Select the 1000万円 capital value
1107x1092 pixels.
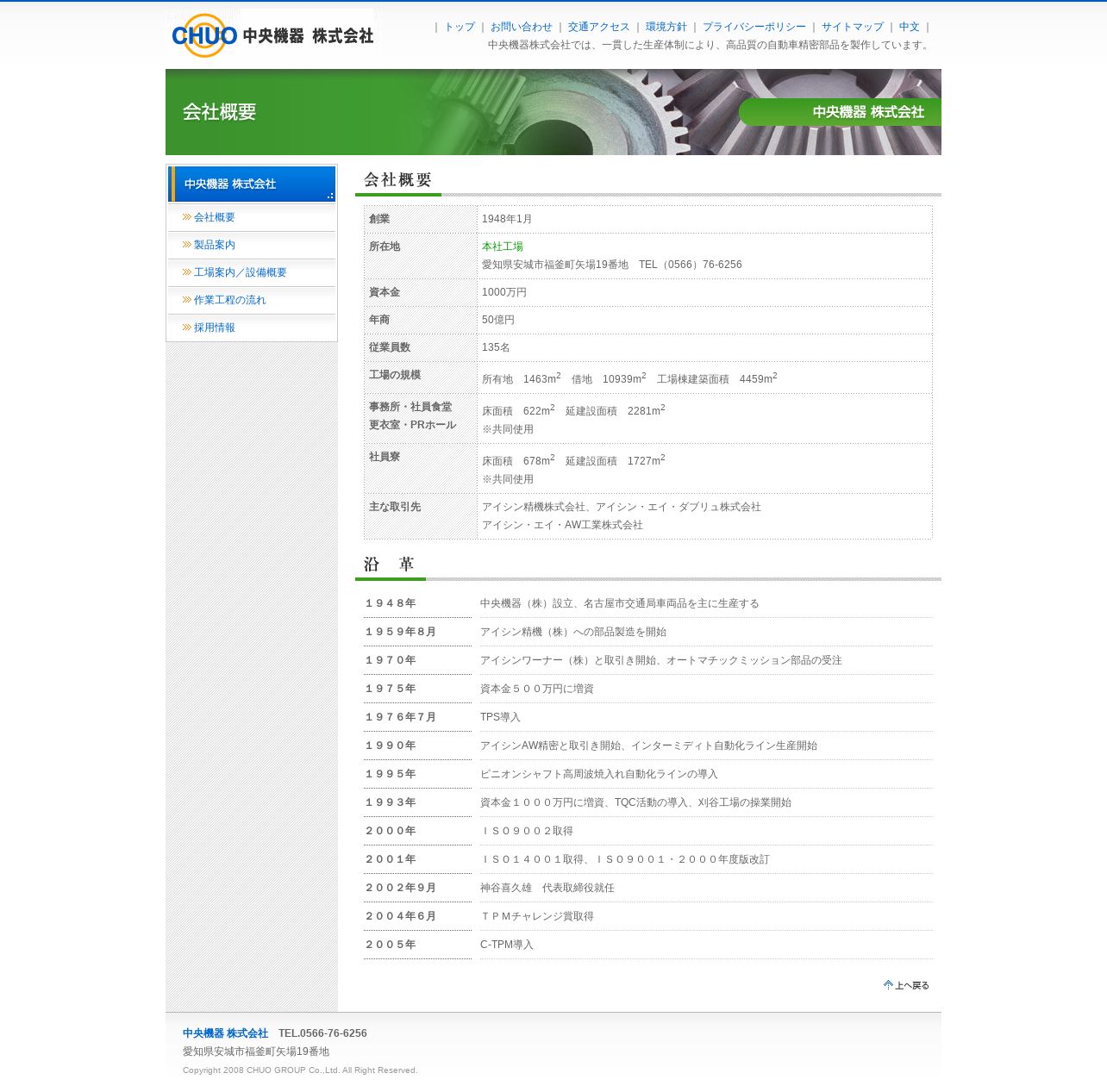[504, 292]
